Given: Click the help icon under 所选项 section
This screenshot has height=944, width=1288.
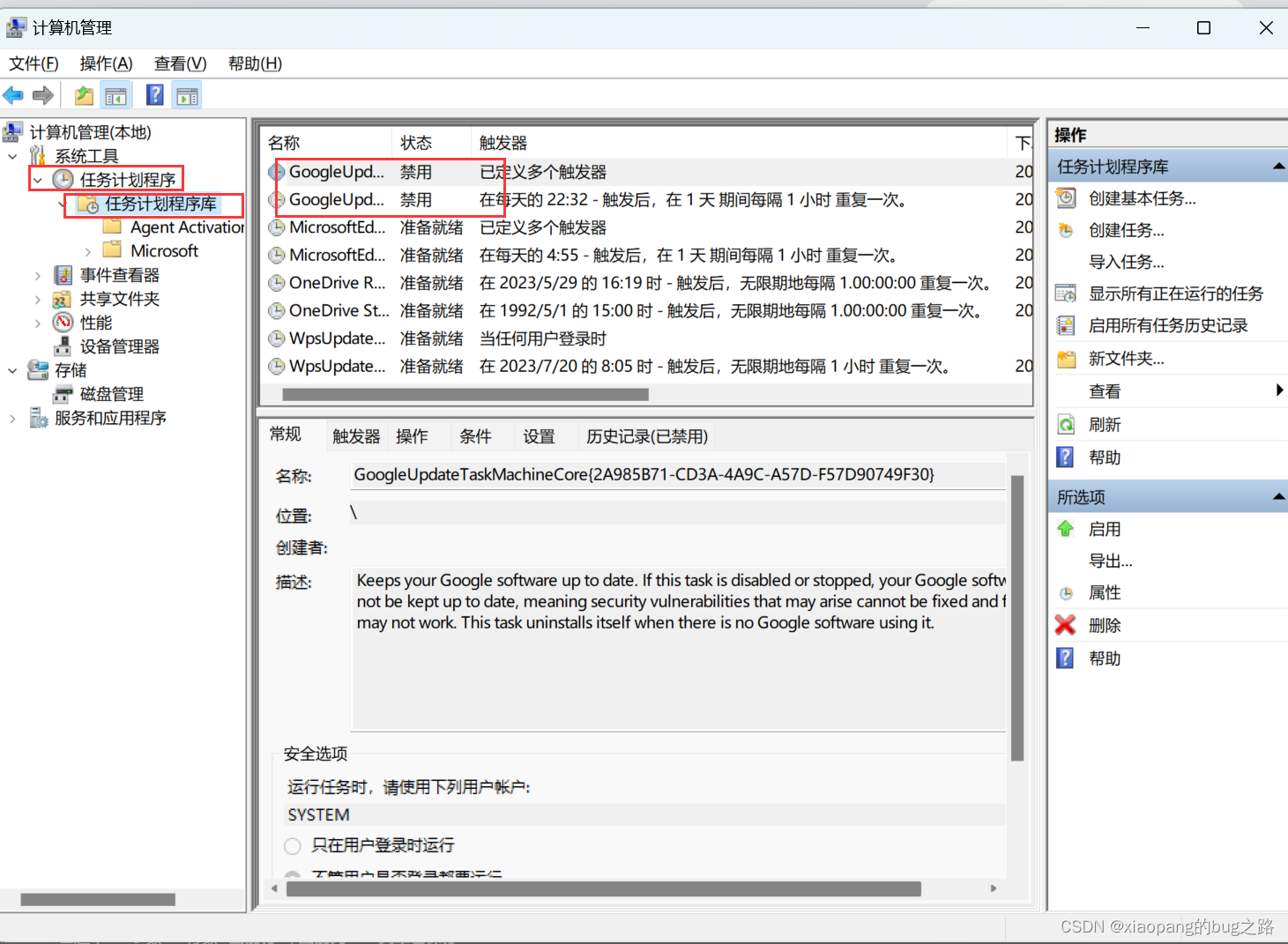Looking at the screenshot, I should tap(1065, 658).
